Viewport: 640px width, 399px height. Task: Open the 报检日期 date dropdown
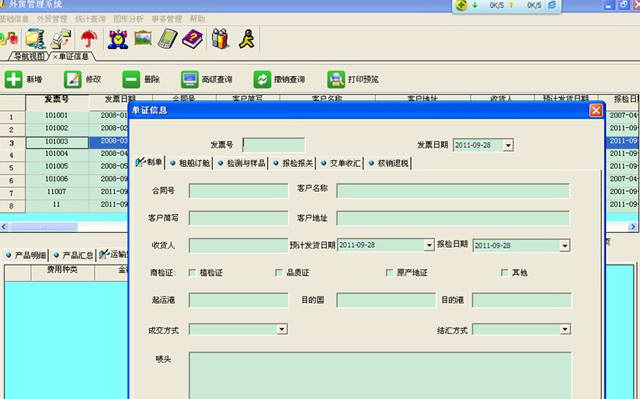(565, 245)
